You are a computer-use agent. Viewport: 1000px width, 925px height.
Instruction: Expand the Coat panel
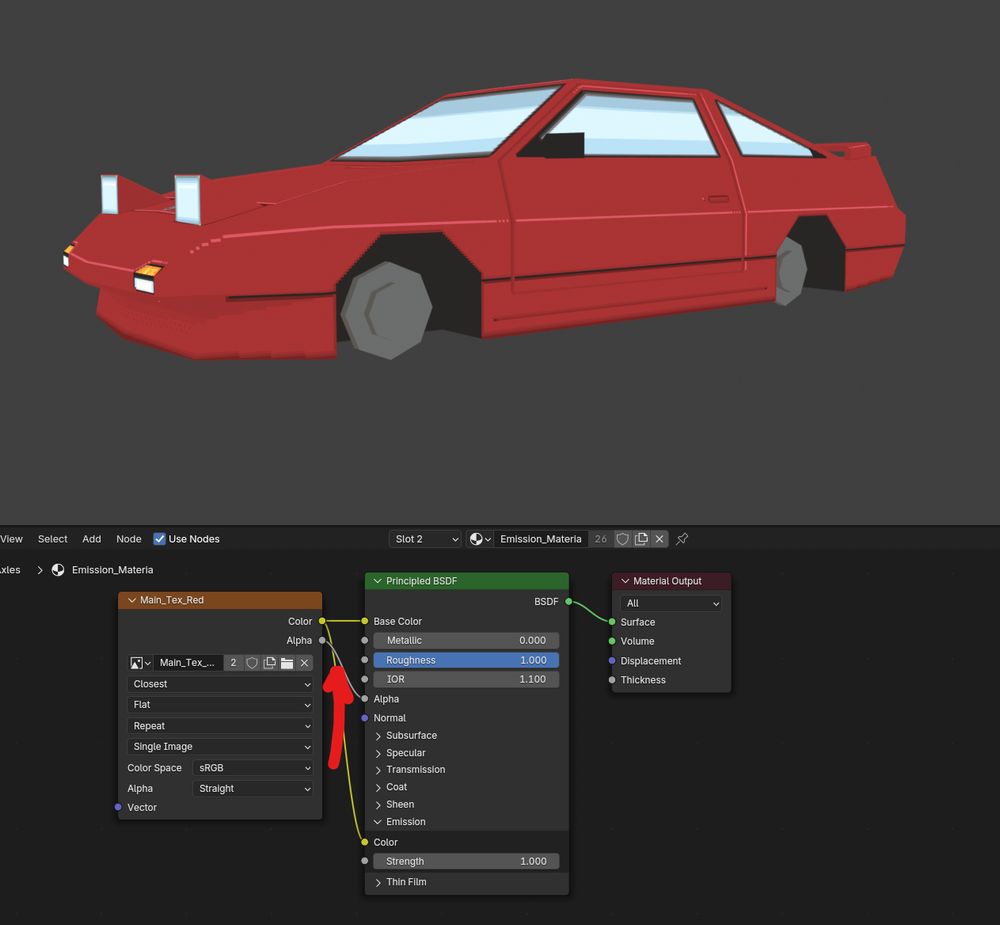(378, 787)
